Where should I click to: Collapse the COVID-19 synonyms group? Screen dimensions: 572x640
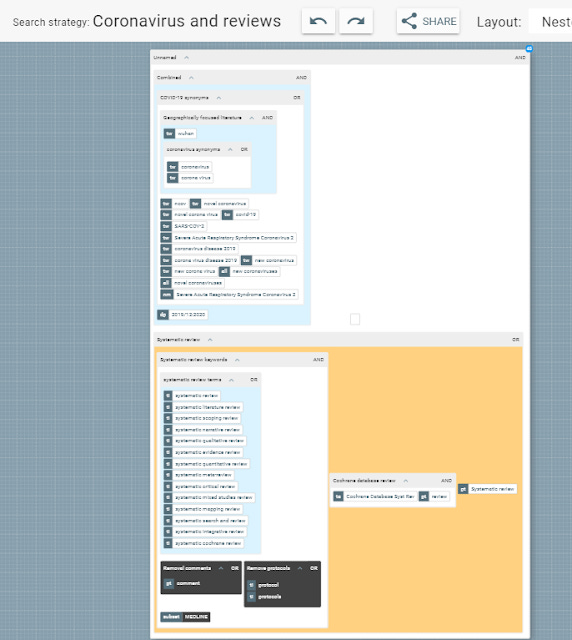(219, 98)
